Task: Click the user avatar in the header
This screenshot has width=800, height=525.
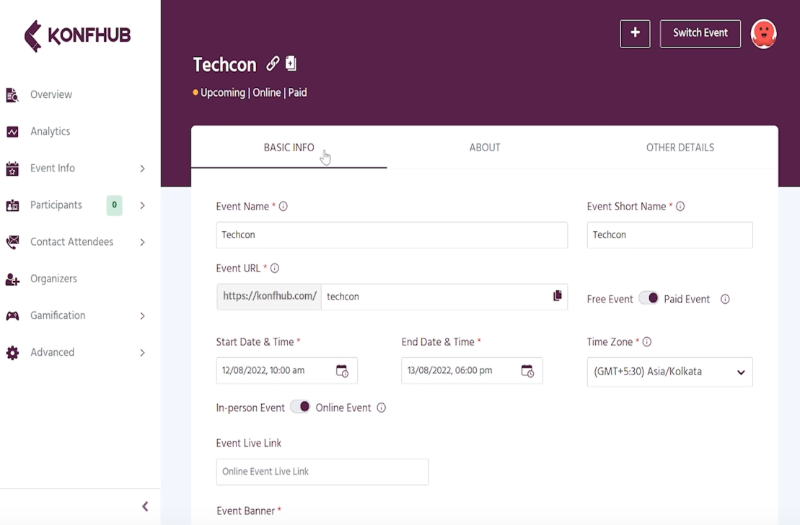Action: 763,33
